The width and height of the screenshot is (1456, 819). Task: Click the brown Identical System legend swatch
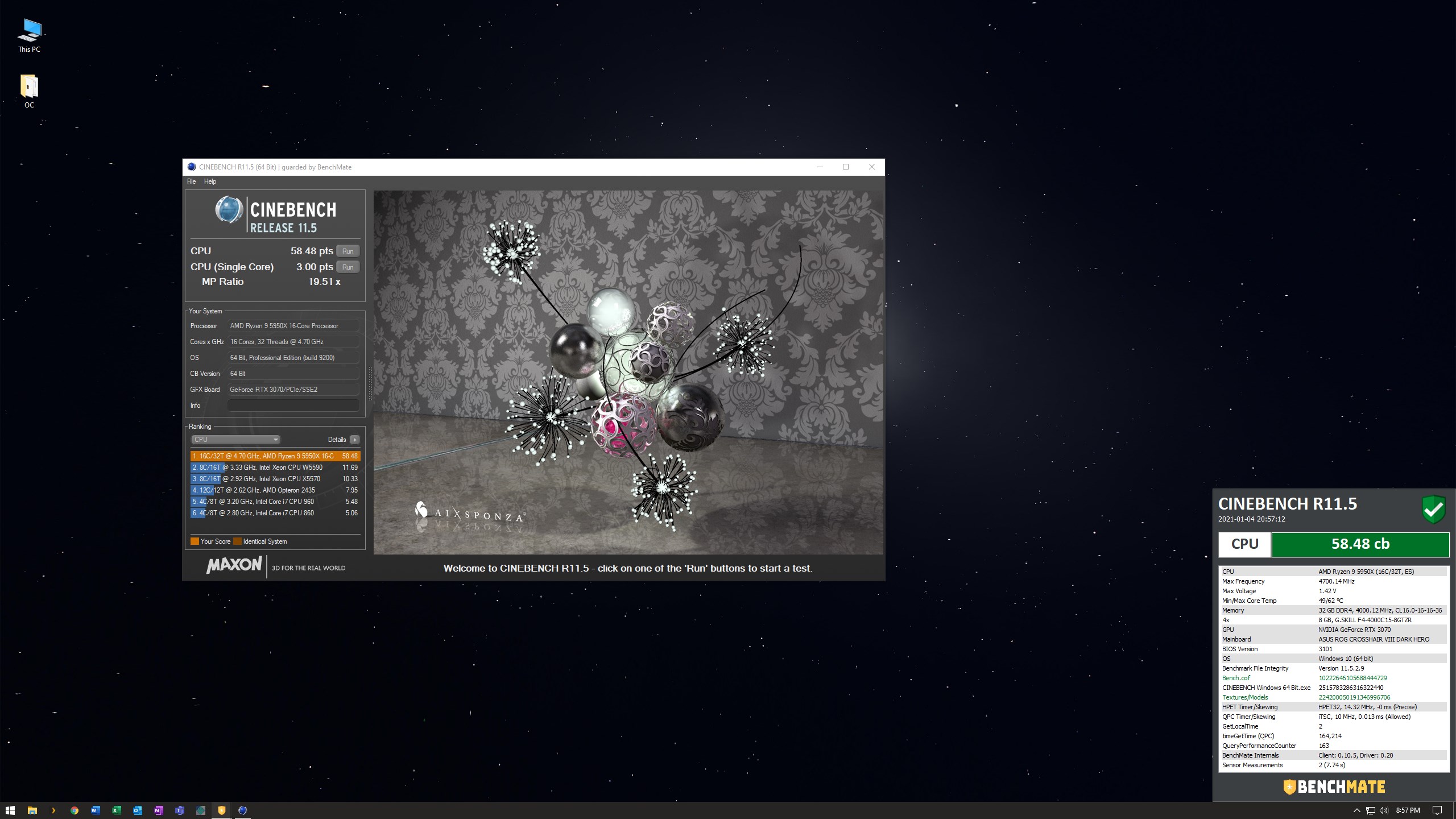pos(238,541)
